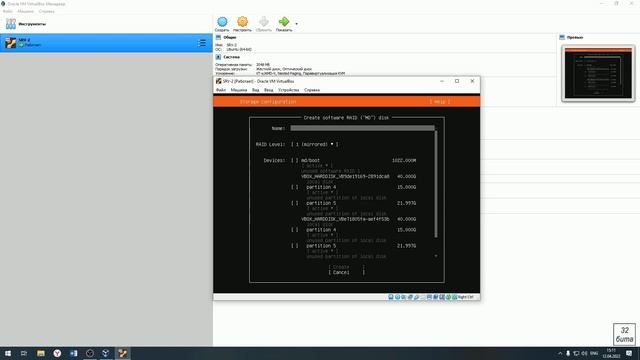The height and width of the screenshot is (360, 640).
Task: Click Cancel in the RAID dialog
Action: (347, 272)
